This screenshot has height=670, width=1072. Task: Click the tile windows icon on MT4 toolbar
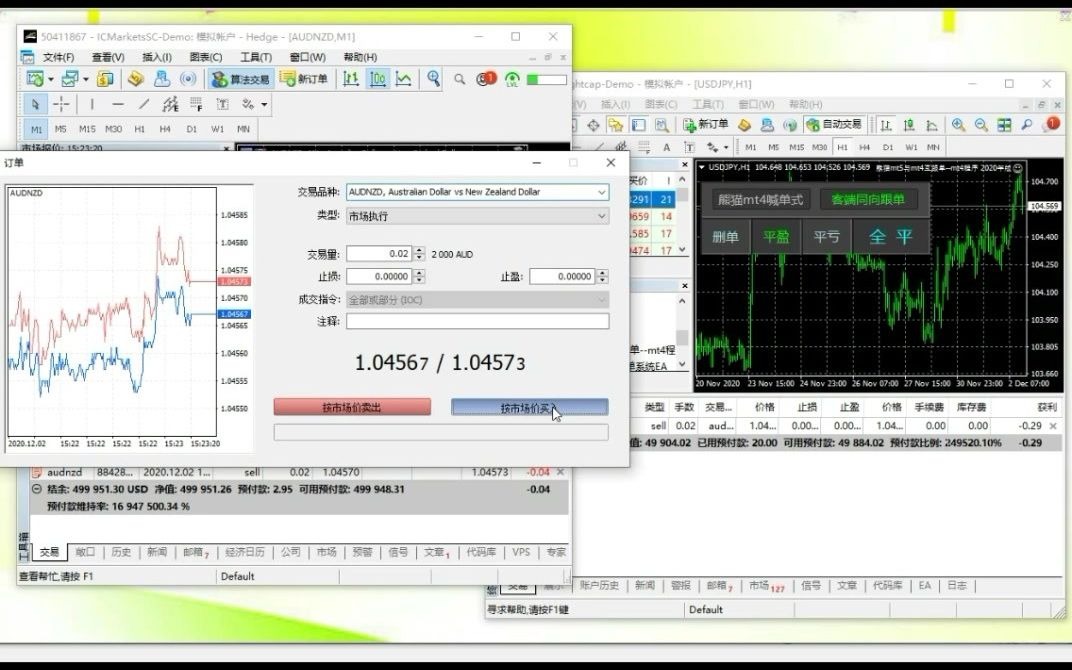coord(1002,124)
